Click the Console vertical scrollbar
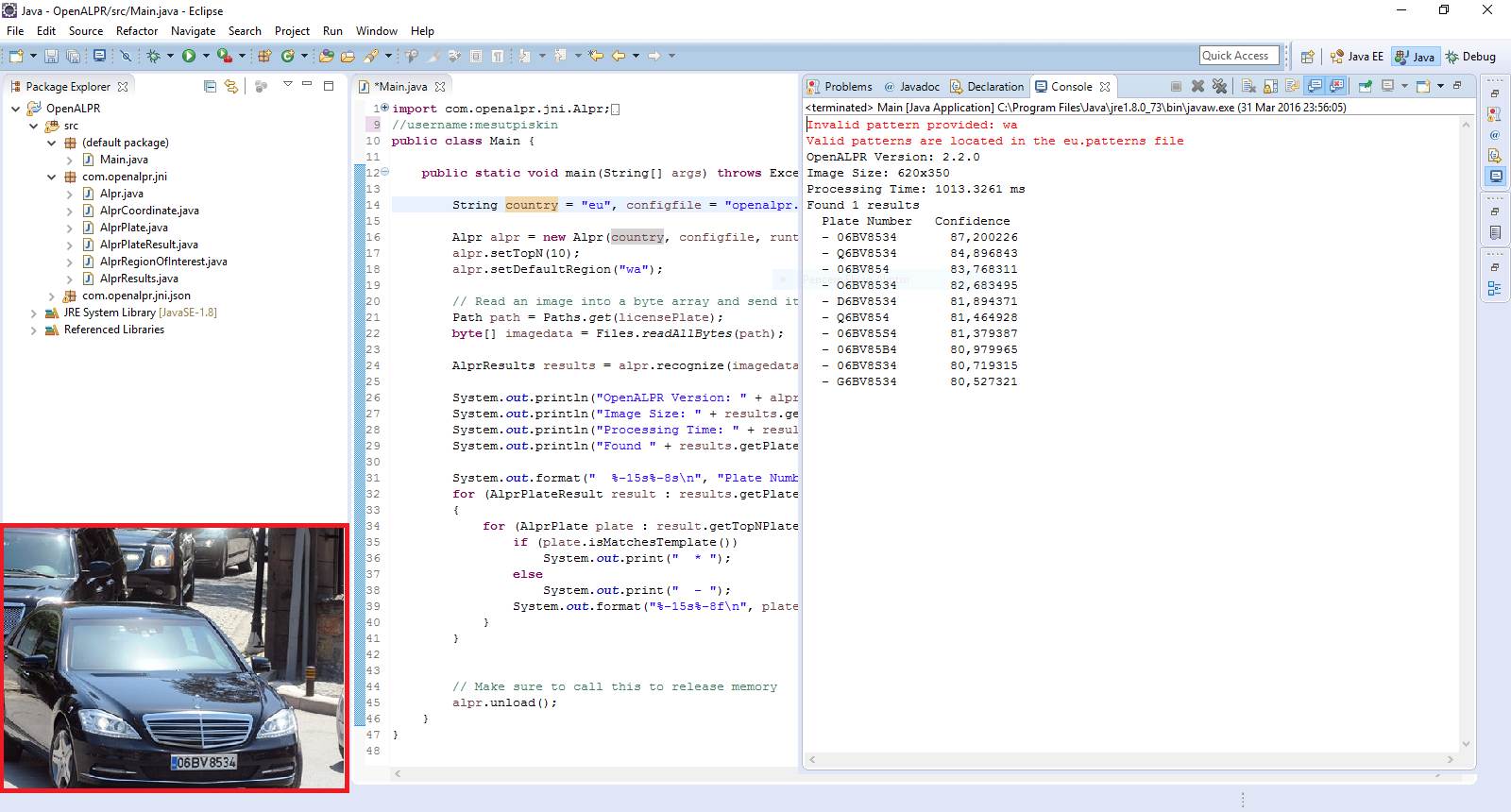The width and height of the screenshot is (1511, 812). click(x=1466, y=434)
